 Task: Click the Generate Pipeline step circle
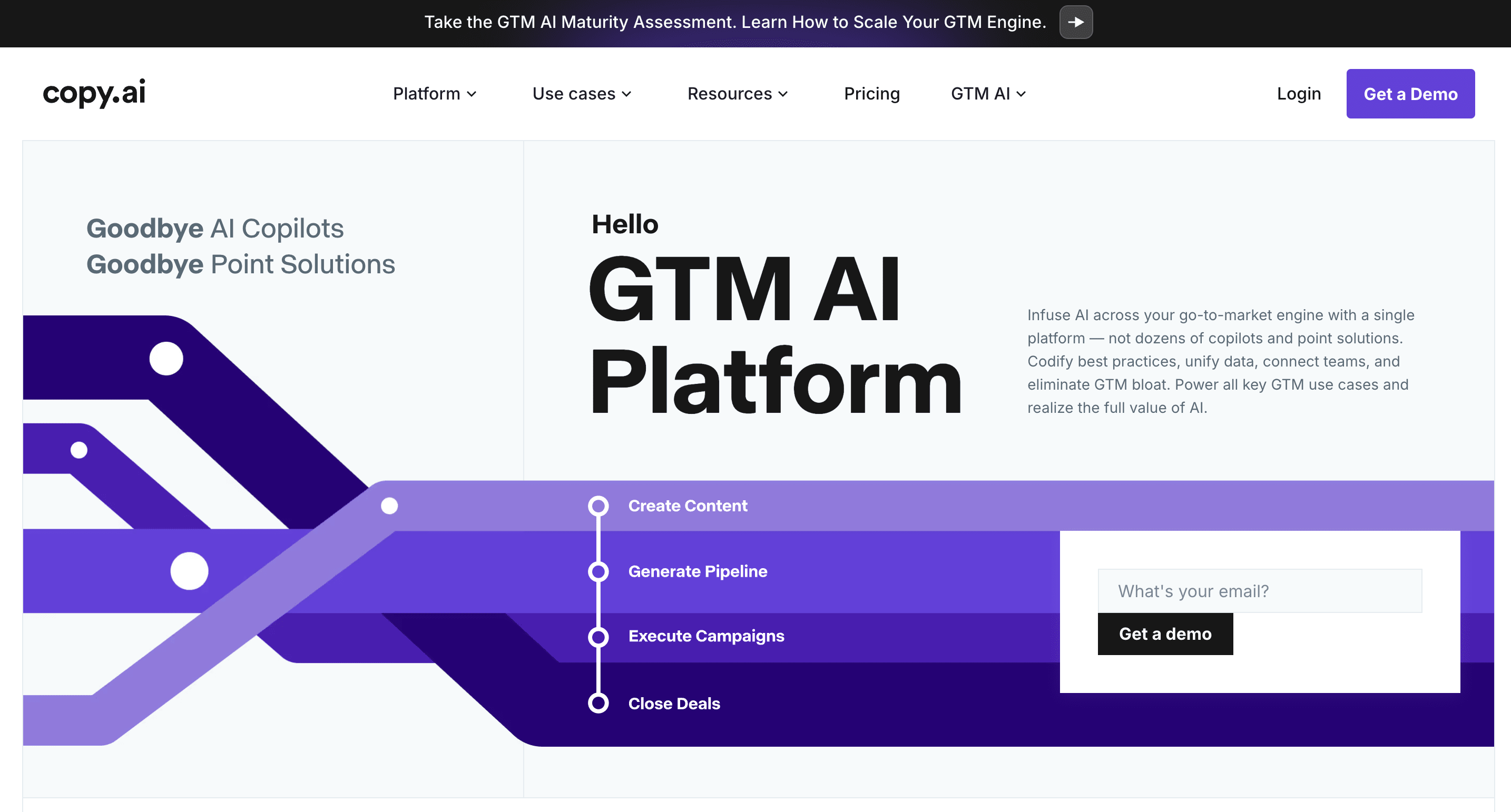click(x=598, y=571)
